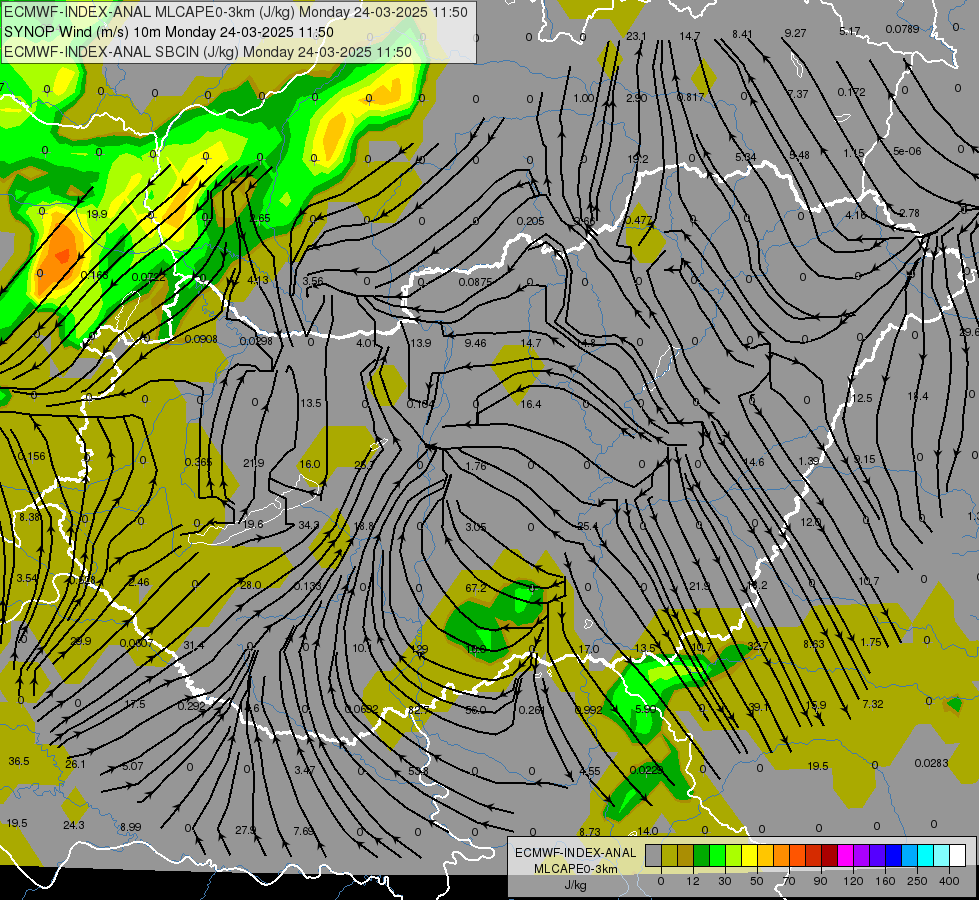Click the map value '5e-06'

point(907,151)
